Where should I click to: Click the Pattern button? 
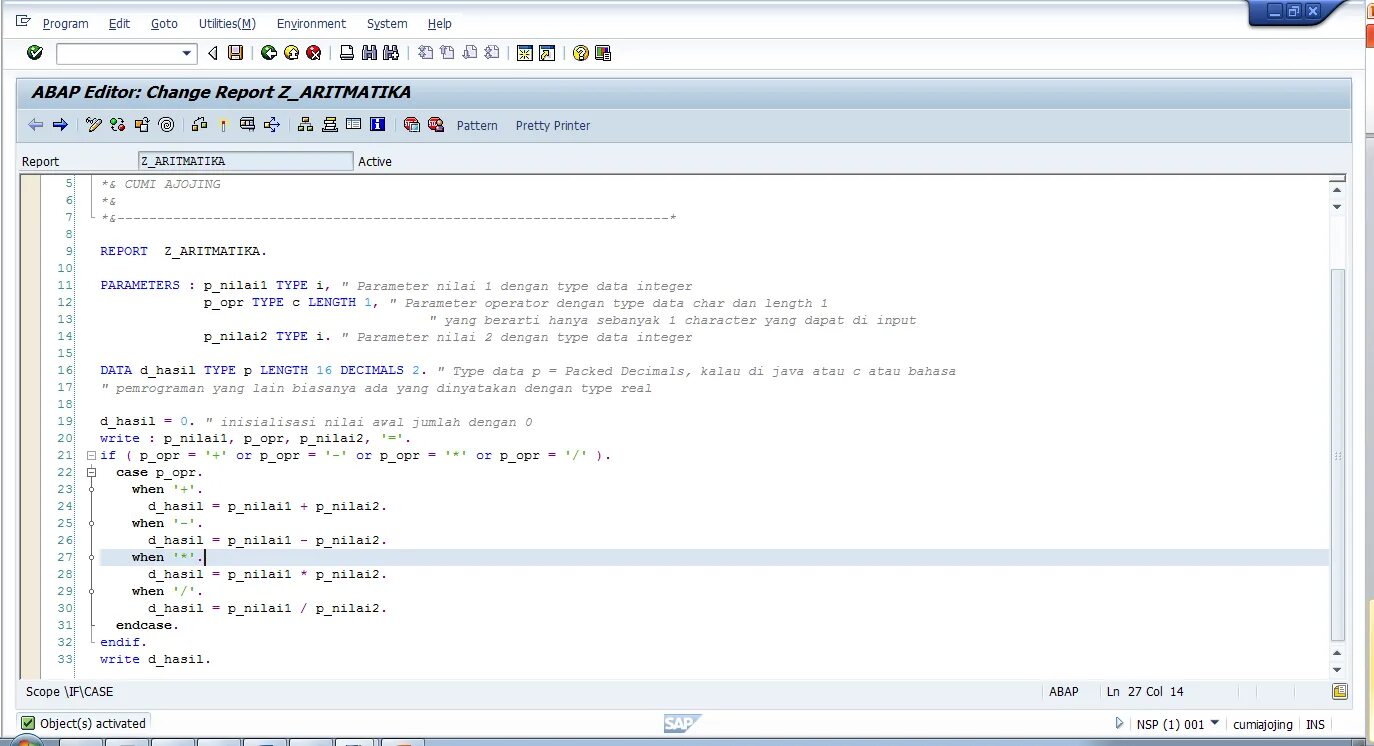(477, 126)
